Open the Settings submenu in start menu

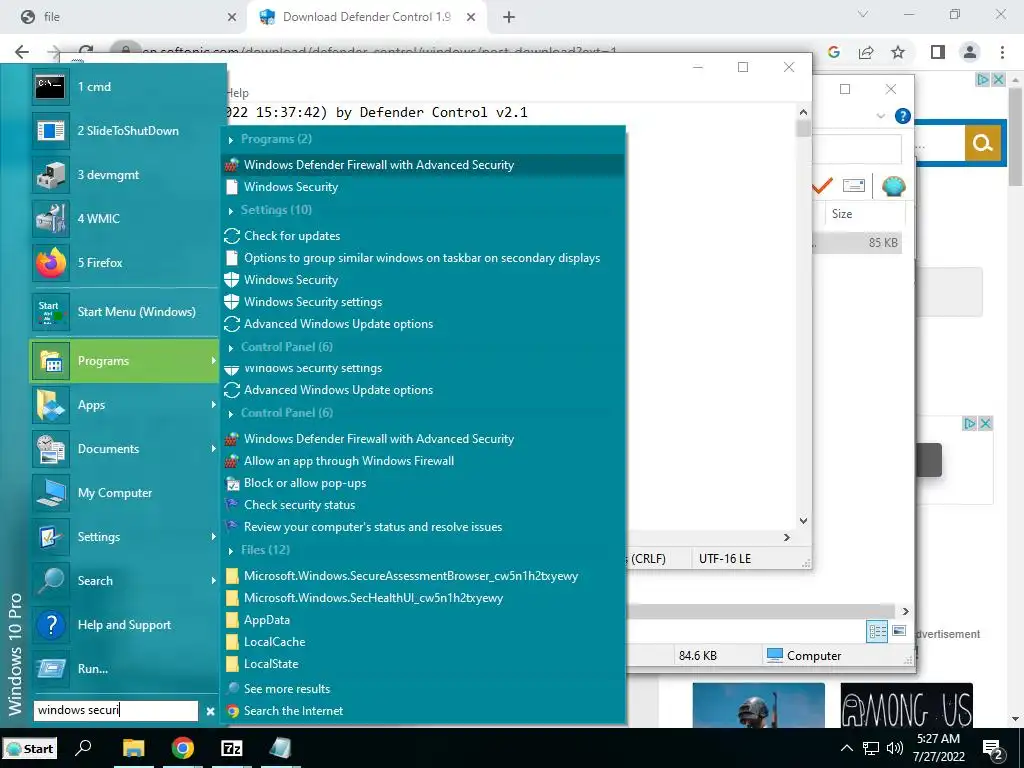click(x=124, y=537)
